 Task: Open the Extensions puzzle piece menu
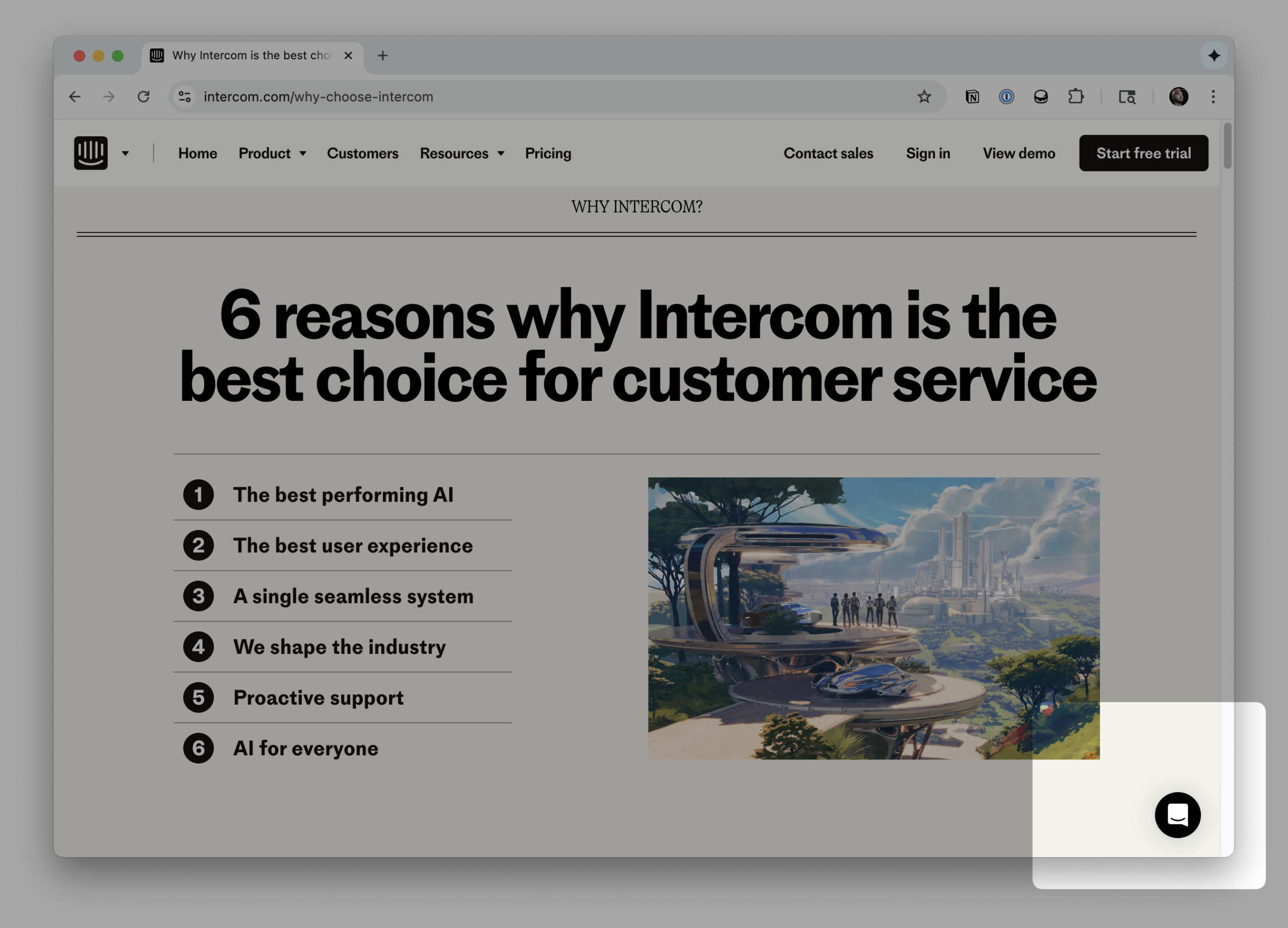[x=1076, y=97]
